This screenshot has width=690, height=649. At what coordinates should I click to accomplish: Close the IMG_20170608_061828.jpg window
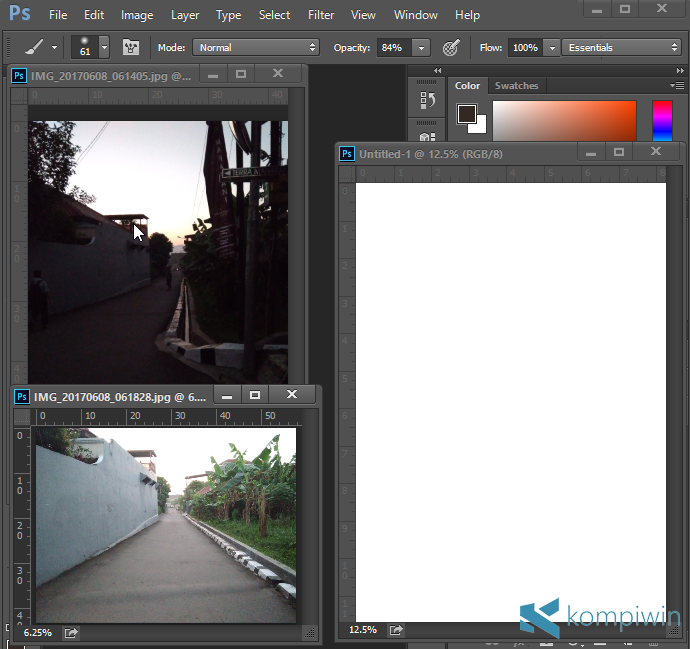[x=292, y=395]
